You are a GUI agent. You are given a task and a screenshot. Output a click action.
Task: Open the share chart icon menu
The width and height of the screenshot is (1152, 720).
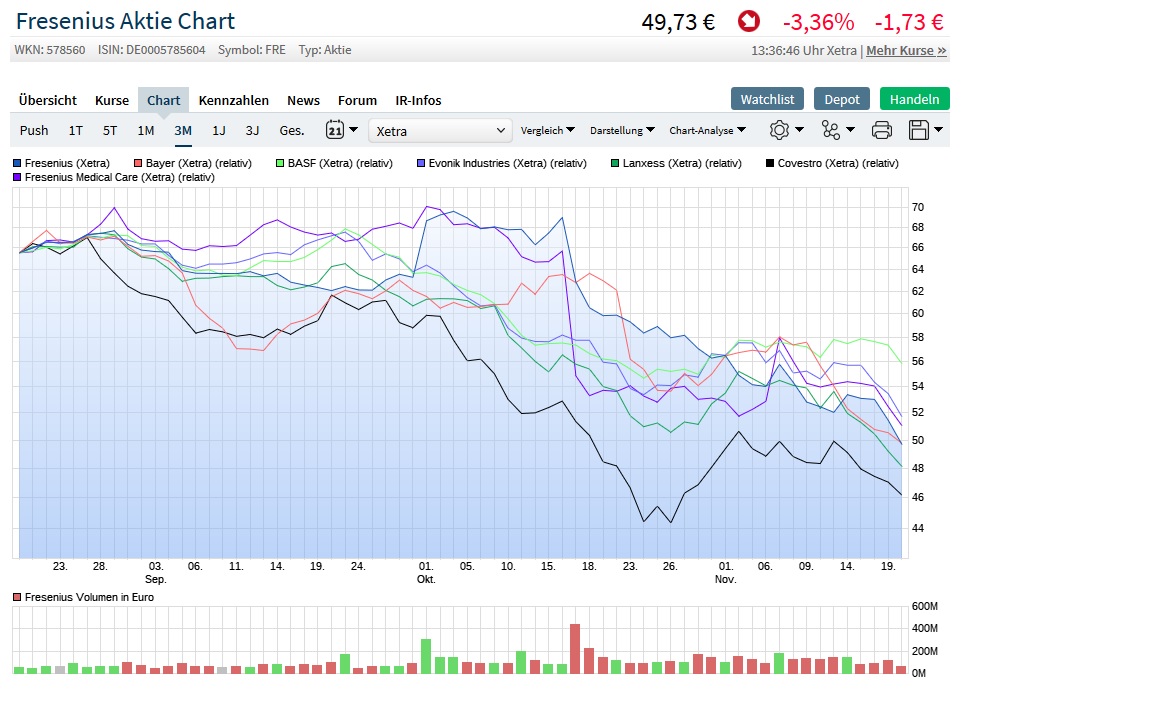[832, 130]
